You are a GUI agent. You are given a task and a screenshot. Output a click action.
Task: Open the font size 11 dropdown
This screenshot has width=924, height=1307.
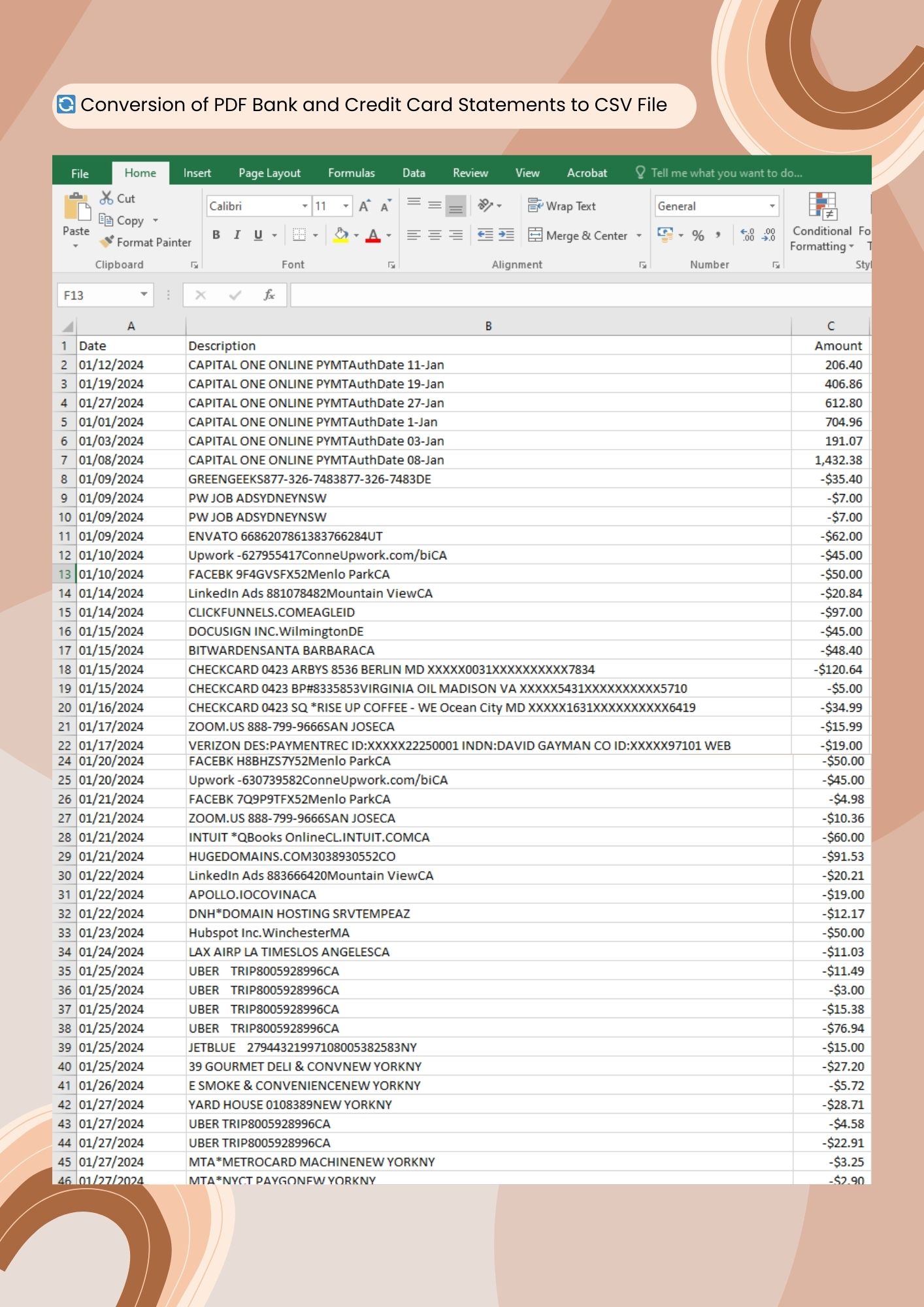tap(346, 207)
